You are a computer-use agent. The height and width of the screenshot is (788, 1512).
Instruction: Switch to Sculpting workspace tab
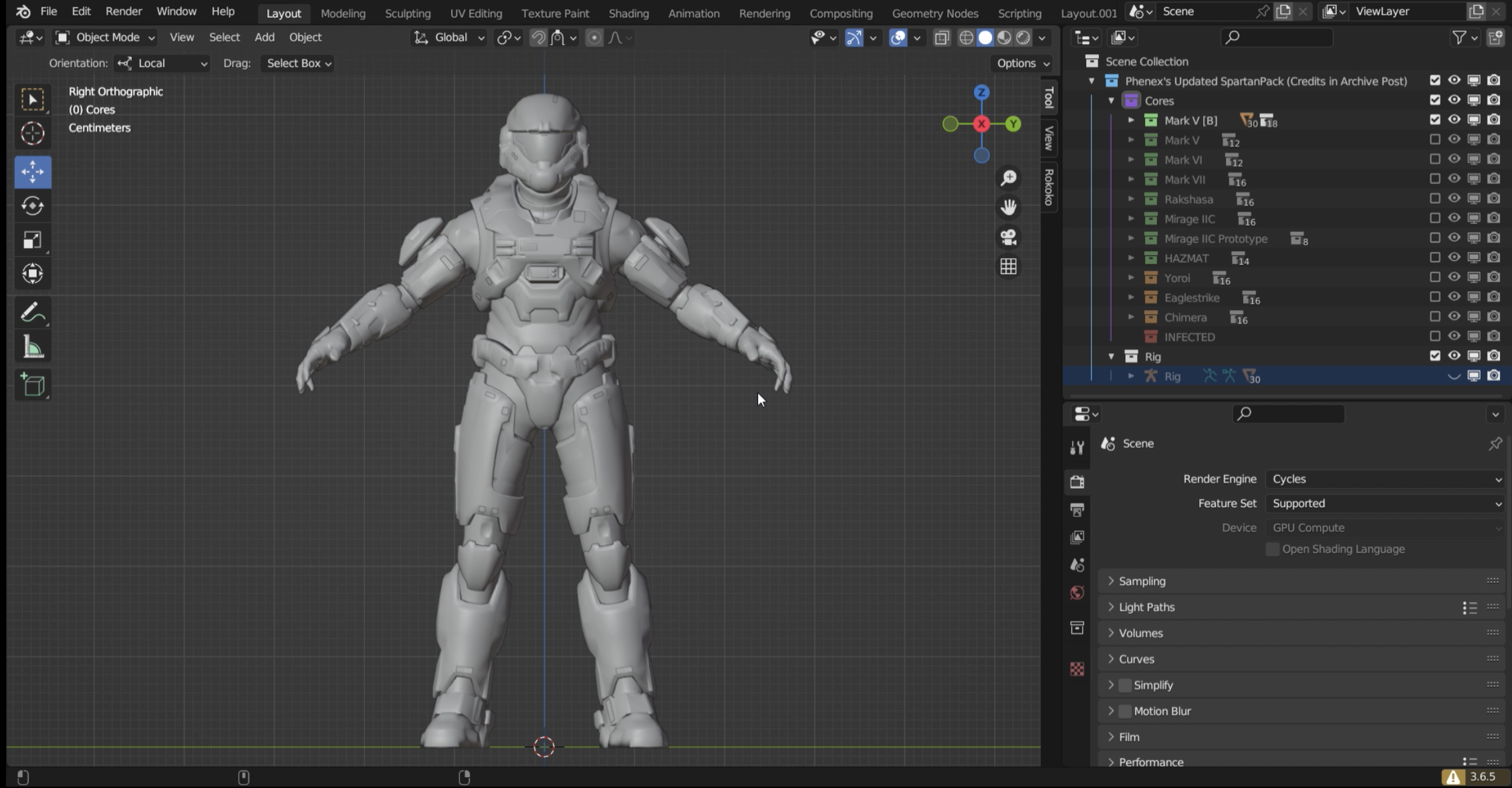(408, 13)
